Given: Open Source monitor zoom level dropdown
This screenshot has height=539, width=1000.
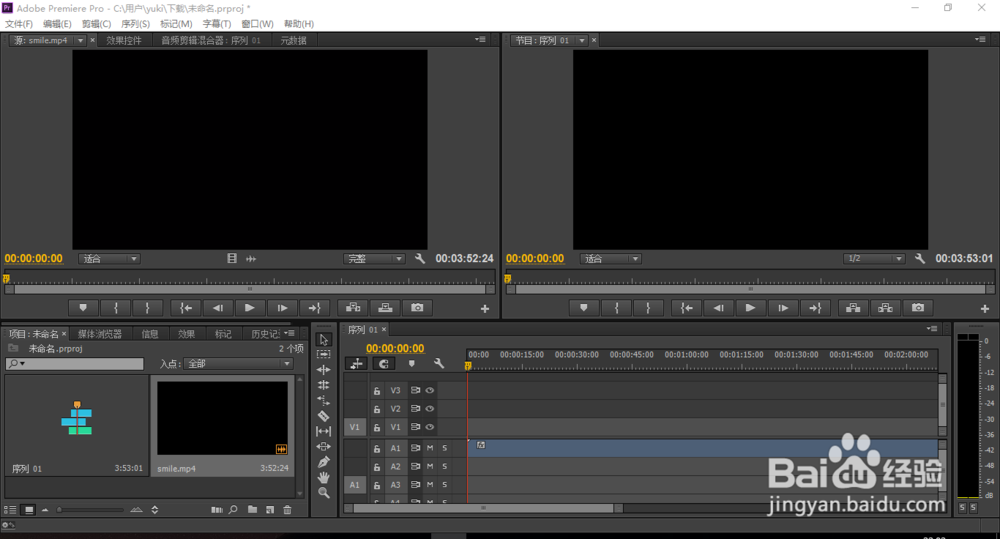Looking at the screenshot, I should (x=109, y=258).
